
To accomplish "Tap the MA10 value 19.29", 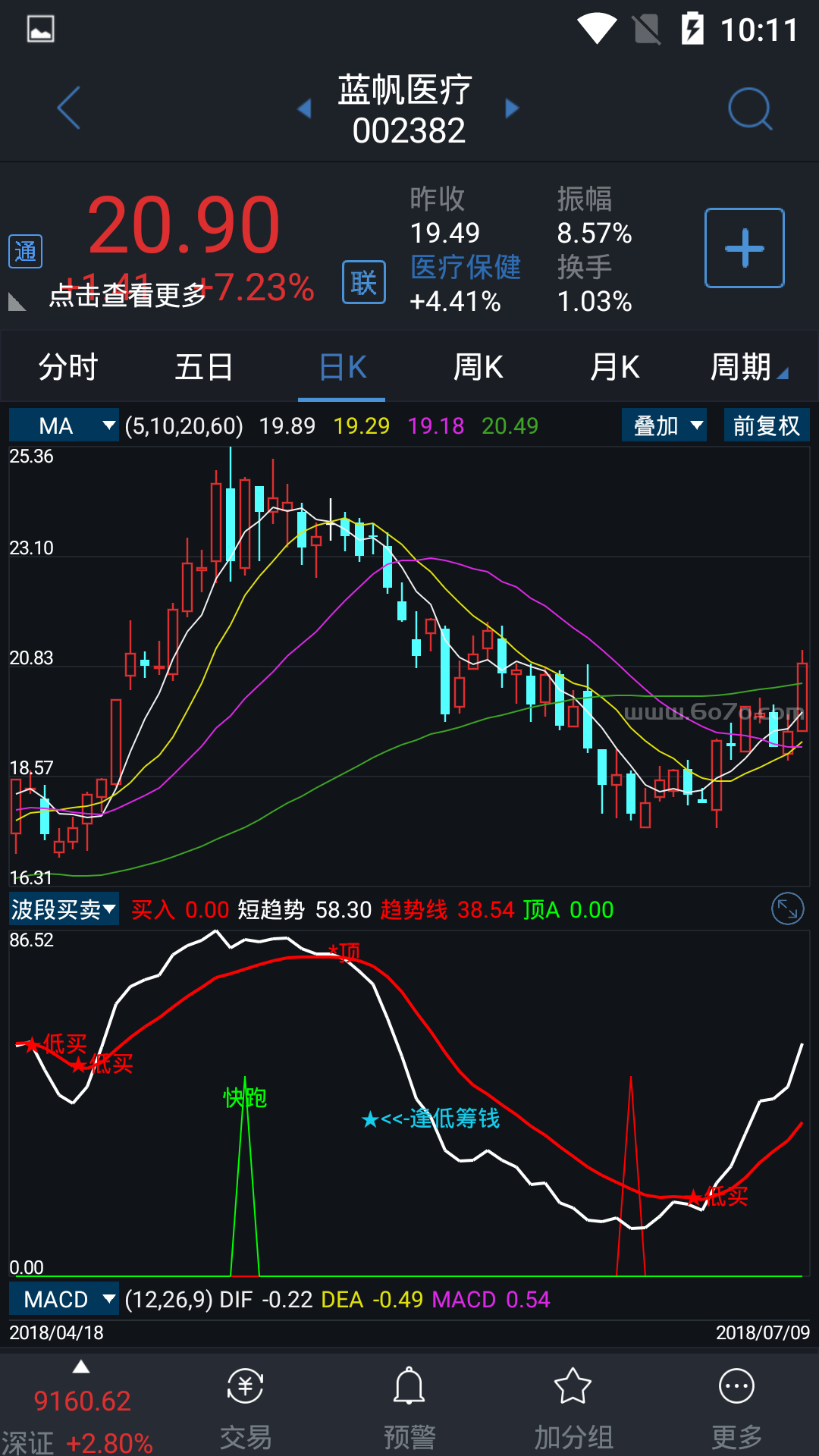I will pyautogui.click(x=362, y=425).
